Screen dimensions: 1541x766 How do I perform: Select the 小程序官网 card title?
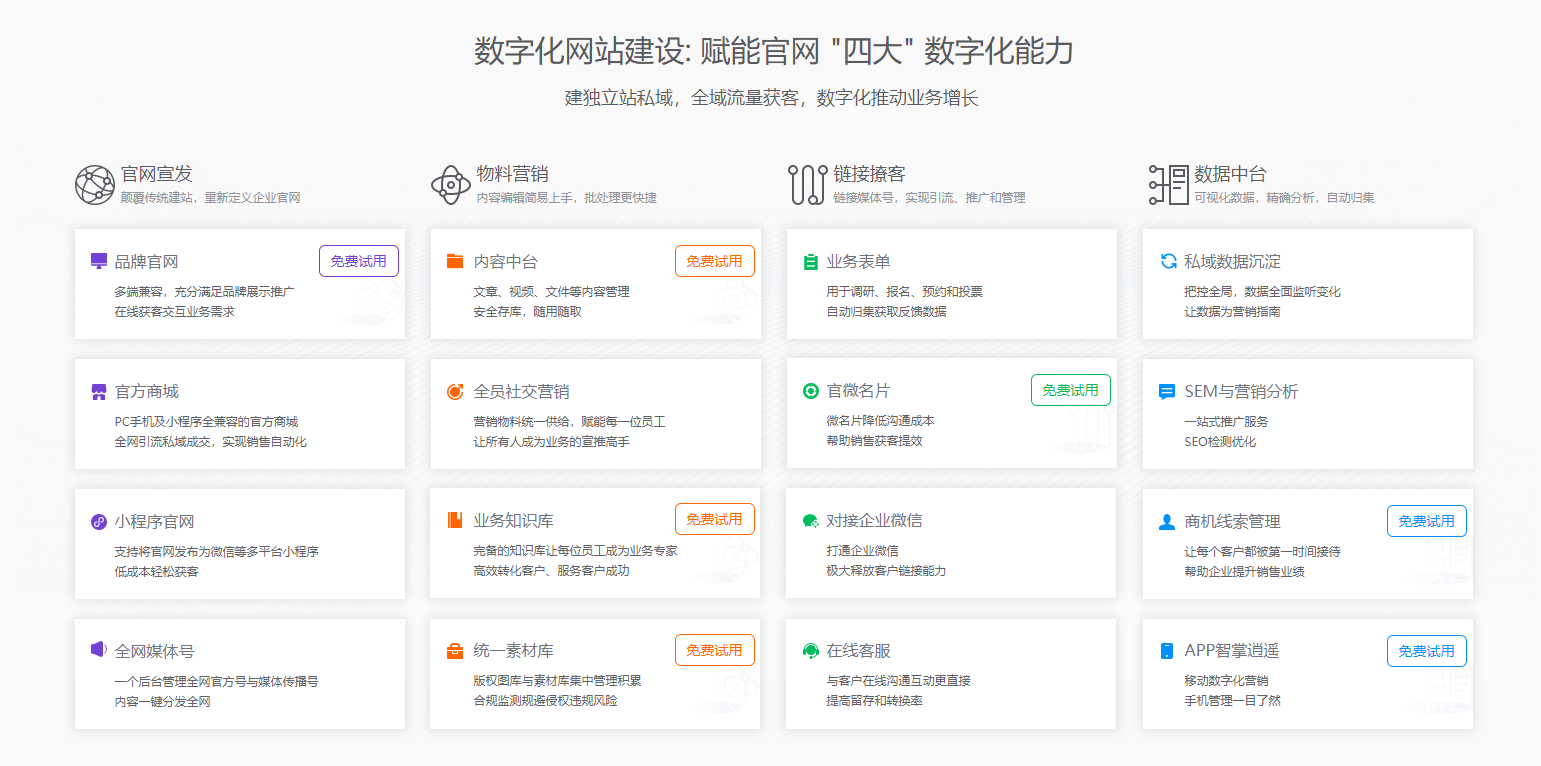point(154,521)
